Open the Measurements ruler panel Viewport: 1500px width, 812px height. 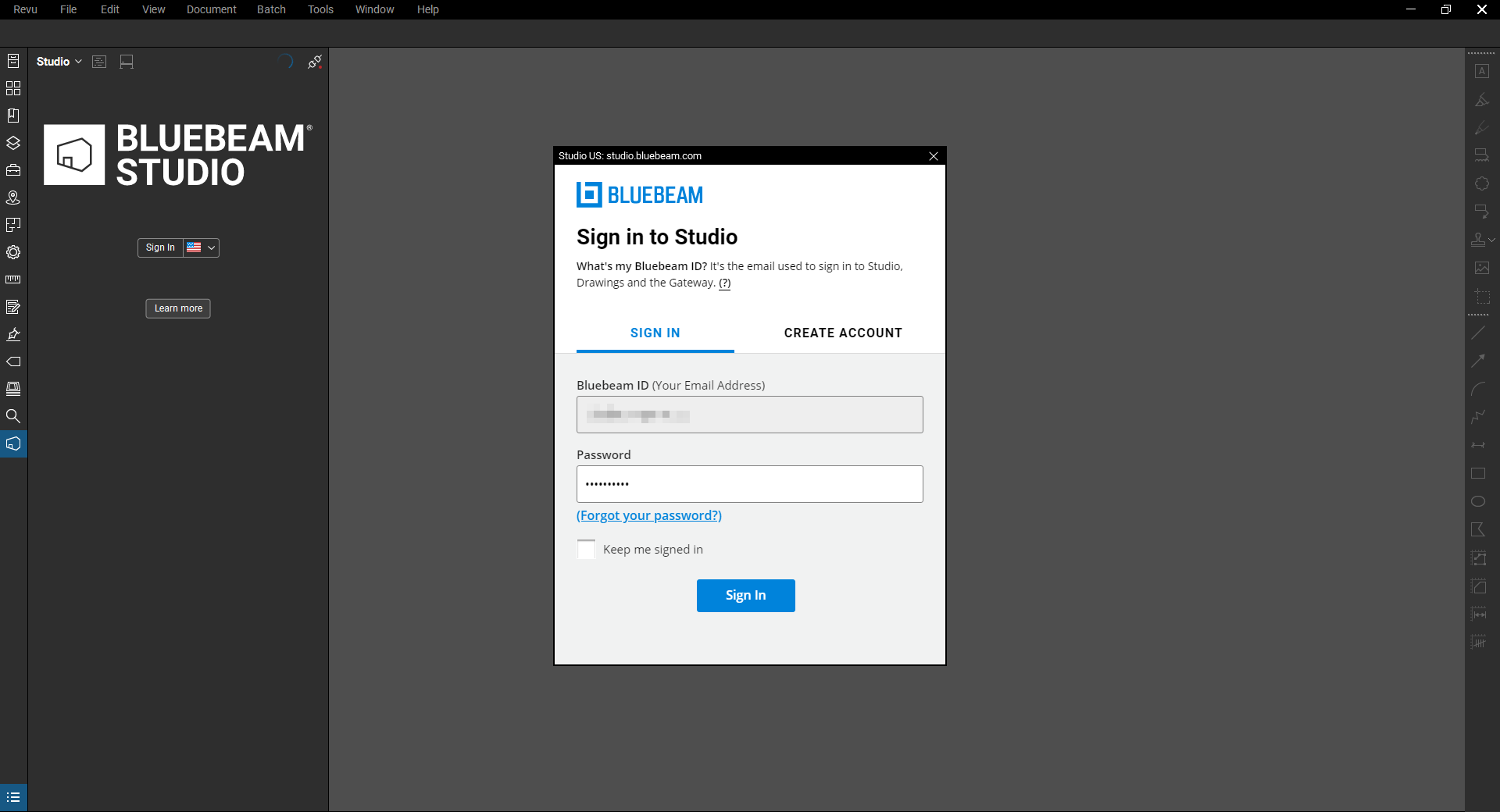(13, 280)
